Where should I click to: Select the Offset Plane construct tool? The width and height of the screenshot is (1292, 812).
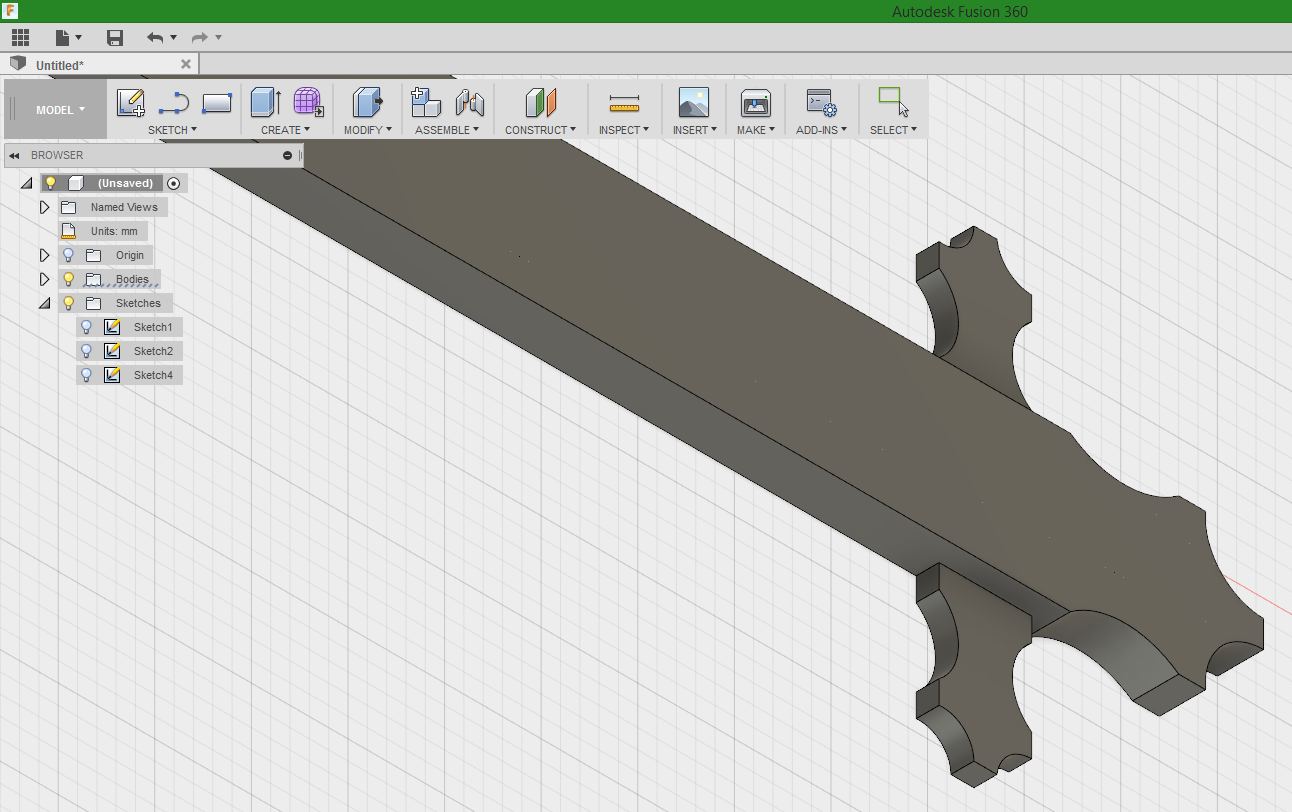point(540,102)
